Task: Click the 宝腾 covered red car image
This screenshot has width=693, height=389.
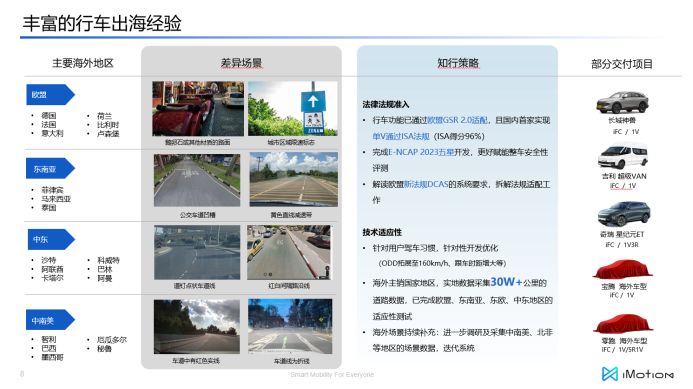Action: click(x=622, y=270)
